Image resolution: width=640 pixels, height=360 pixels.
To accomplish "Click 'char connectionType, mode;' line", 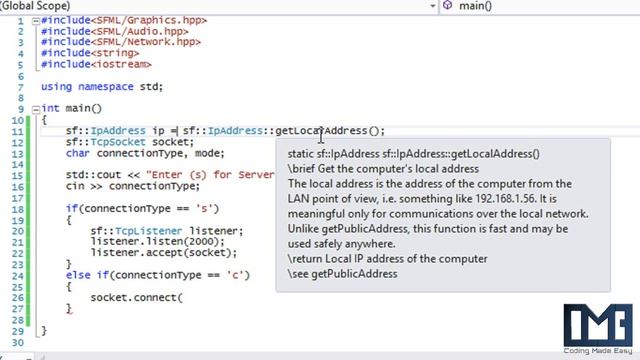I will [x=145, y=153].
